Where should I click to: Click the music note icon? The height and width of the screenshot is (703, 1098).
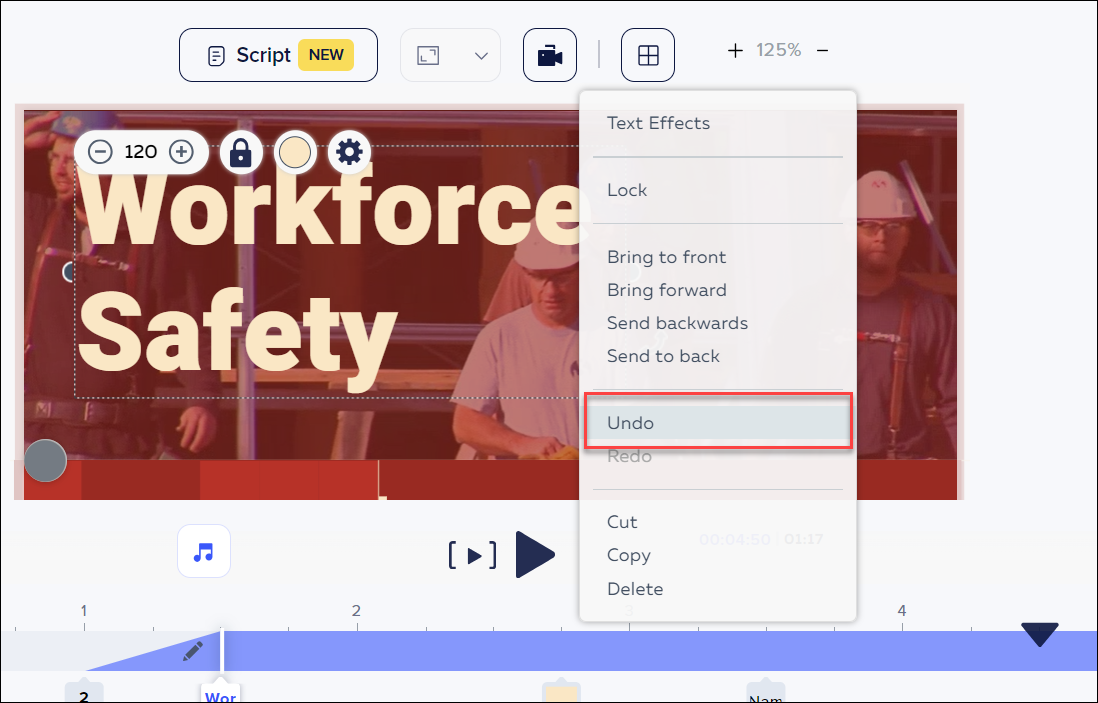pyautogui.click(x=204, y=551)
